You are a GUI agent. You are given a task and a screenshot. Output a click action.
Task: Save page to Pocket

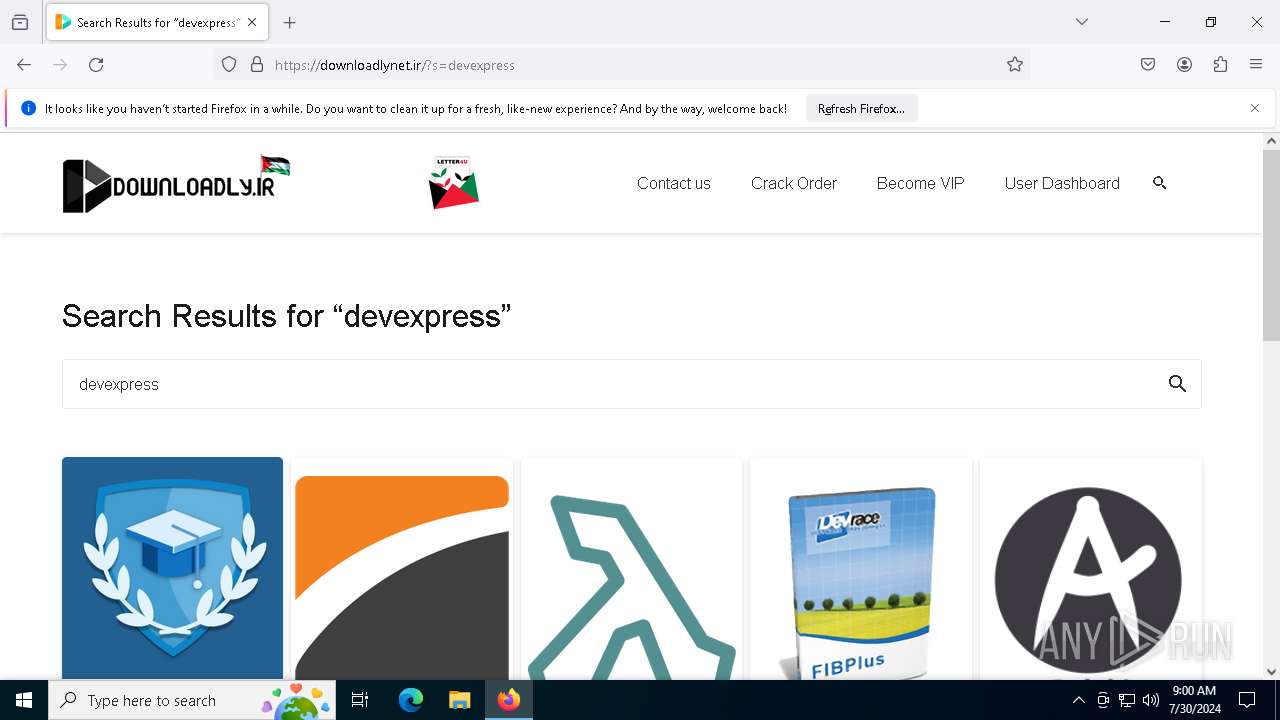pos(1148,65)
